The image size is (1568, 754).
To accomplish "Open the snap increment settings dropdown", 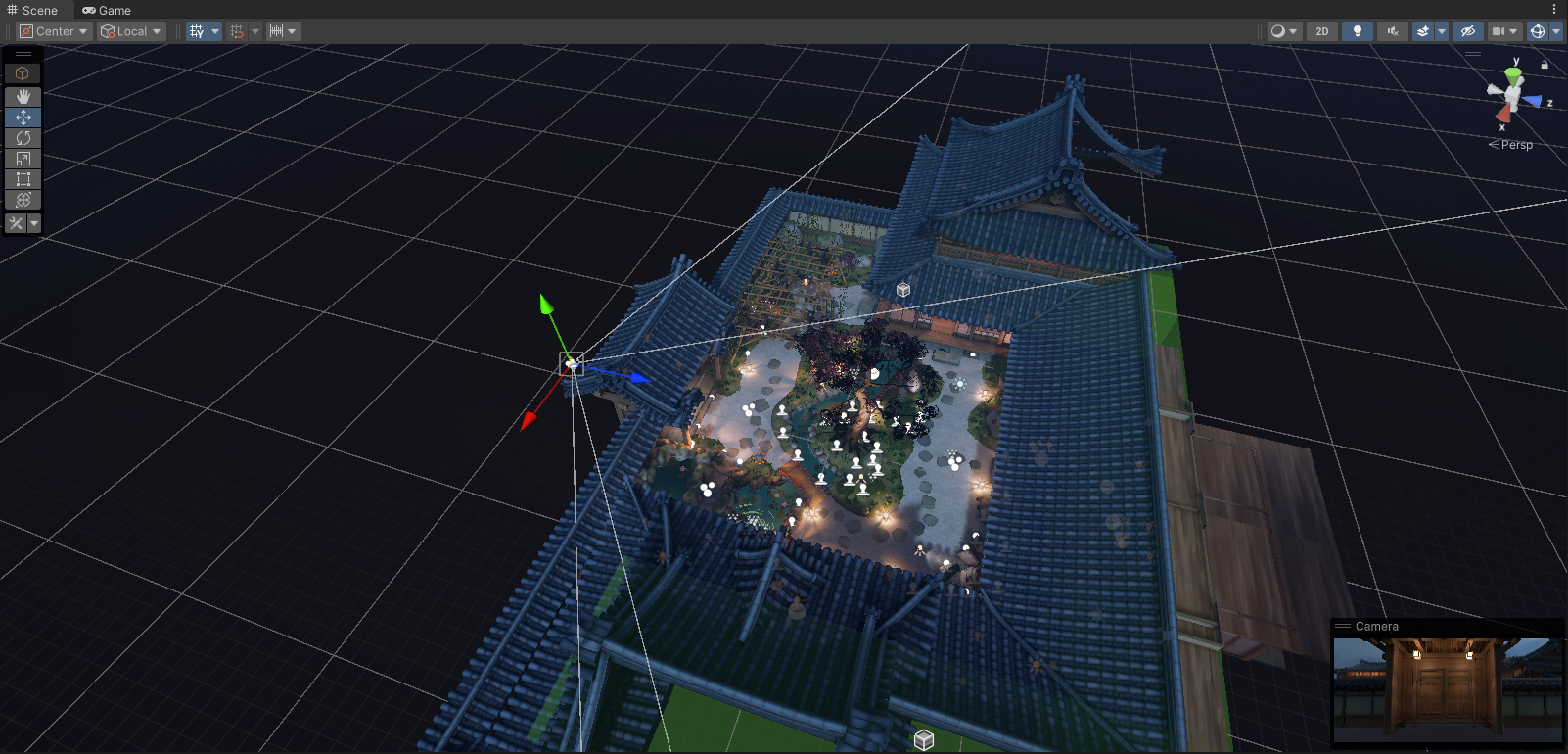I will pos(283,31).
